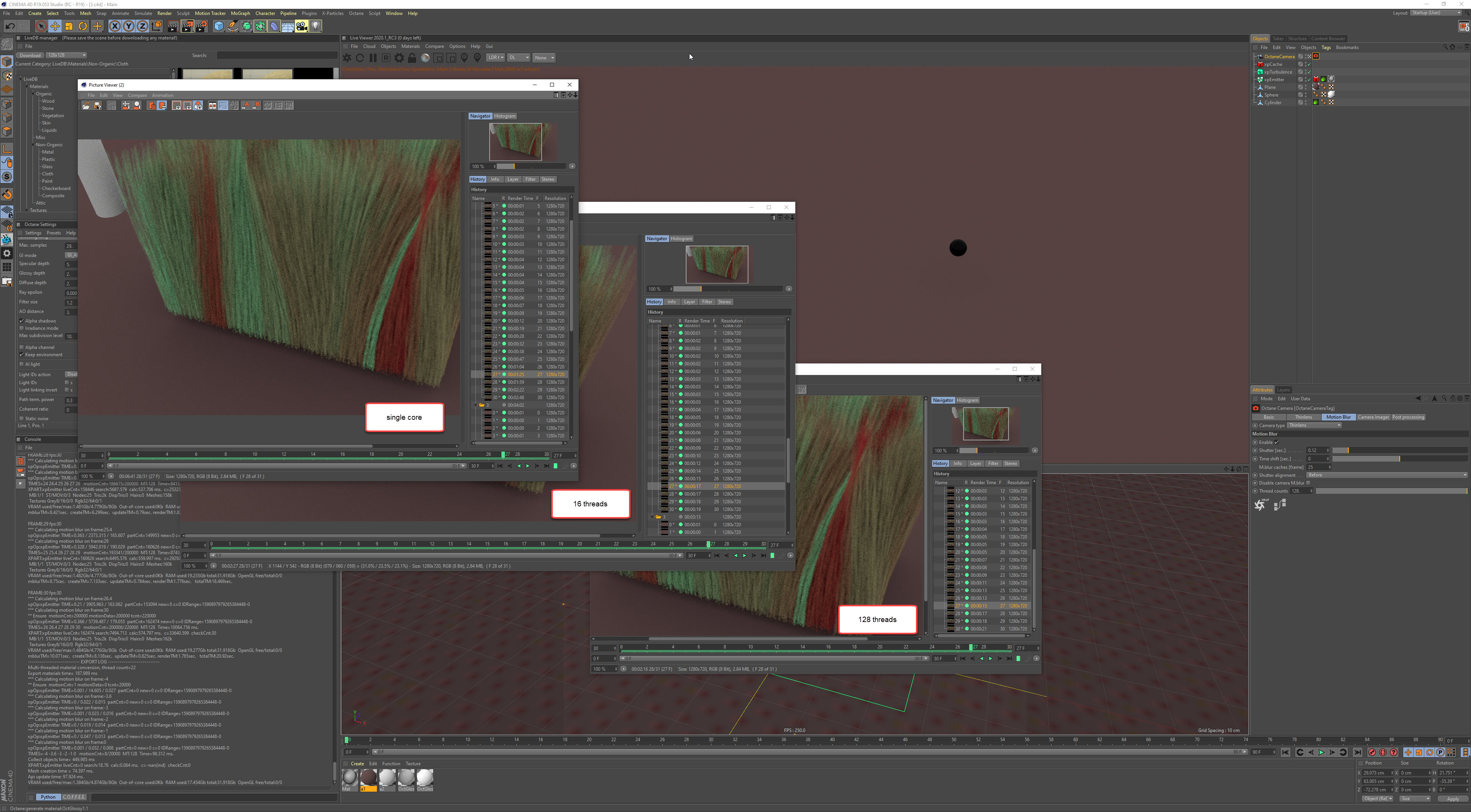1471x812 pixels.
Task: Select the Move tool in top toolbar
Action: click(x=55, y=26)
